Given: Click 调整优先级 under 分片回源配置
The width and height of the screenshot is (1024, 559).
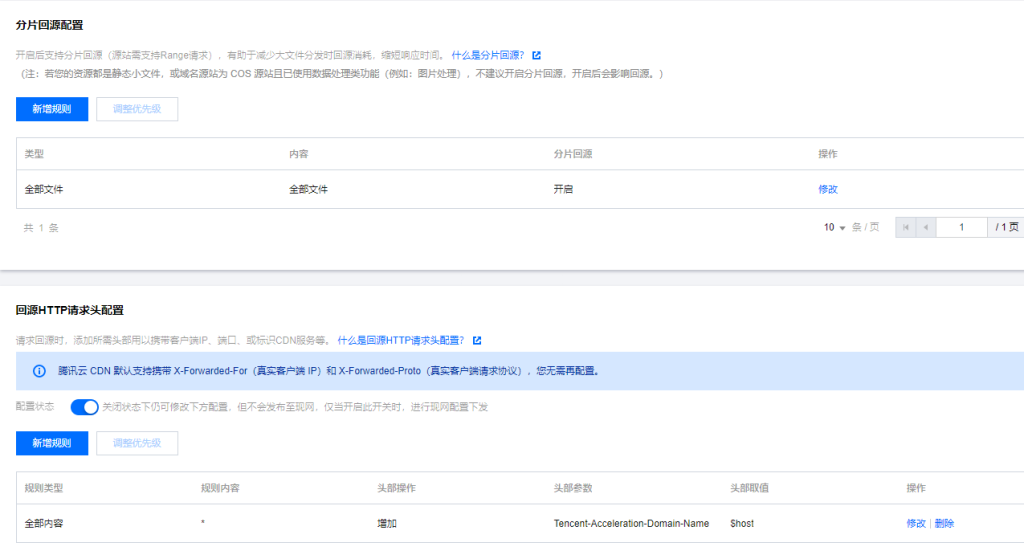Looking at the screenshot, I should (137, 109).
